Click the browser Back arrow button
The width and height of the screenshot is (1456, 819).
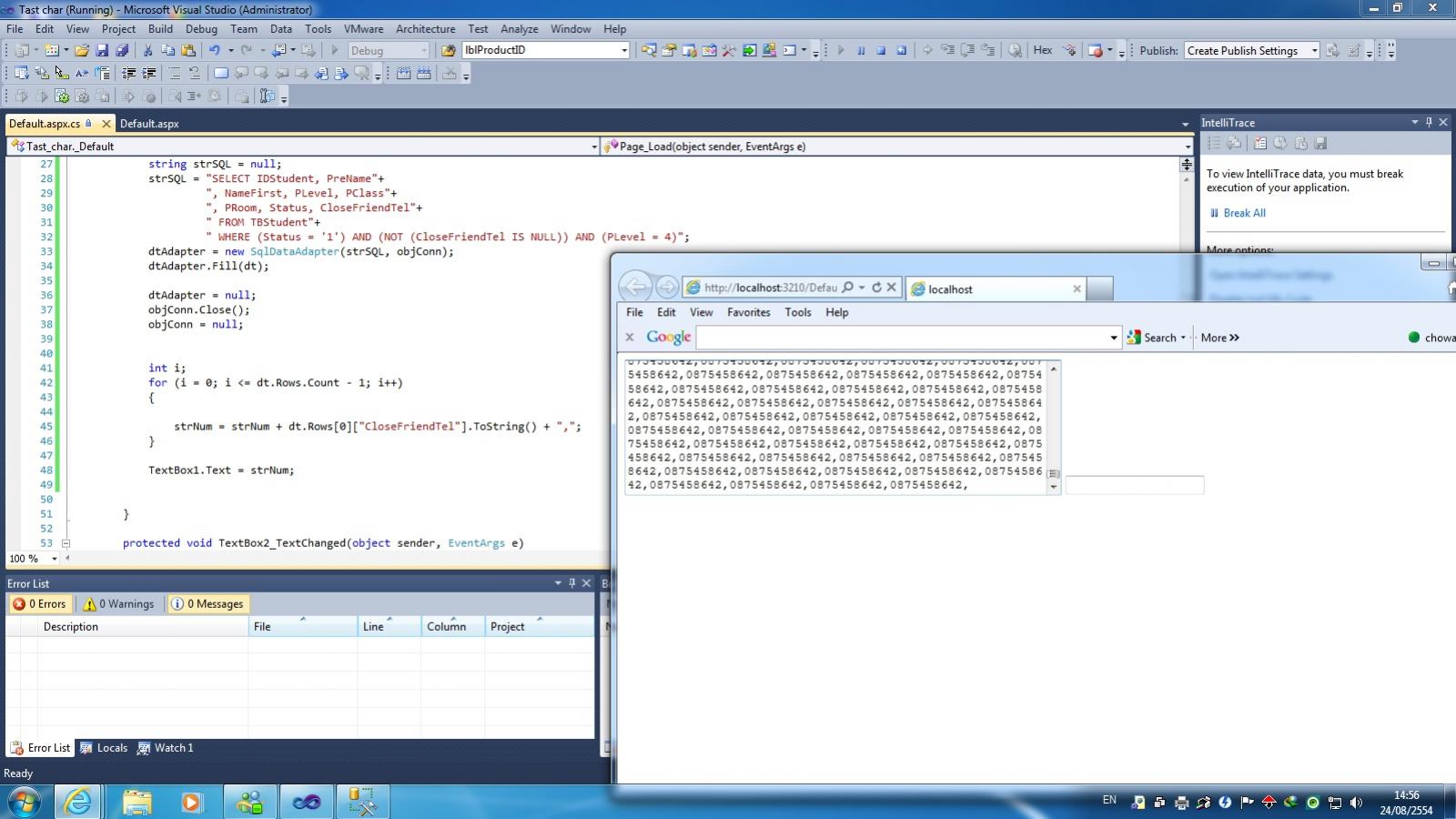pyautogui.click(x=635, y=288)
